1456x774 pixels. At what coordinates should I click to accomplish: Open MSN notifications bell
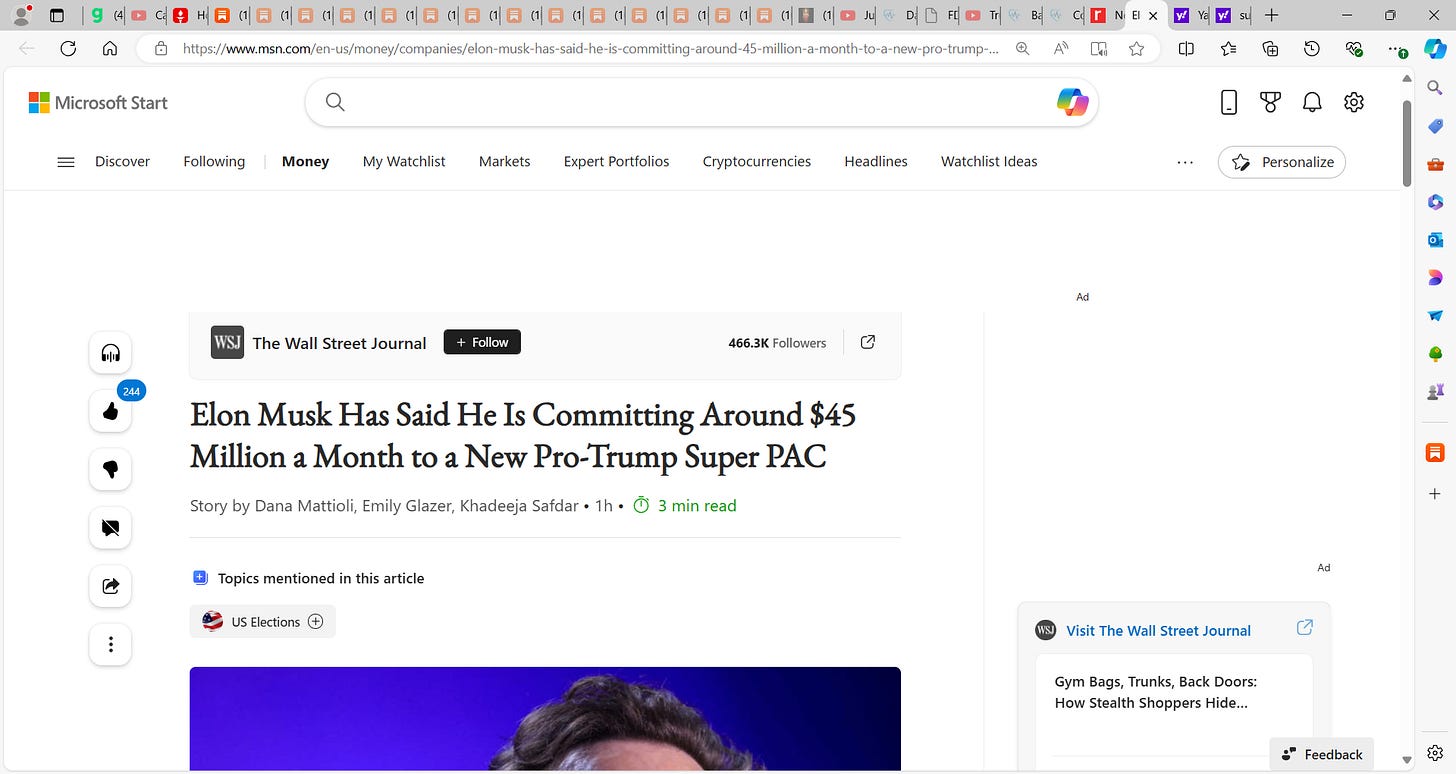tap(1312, 102)
